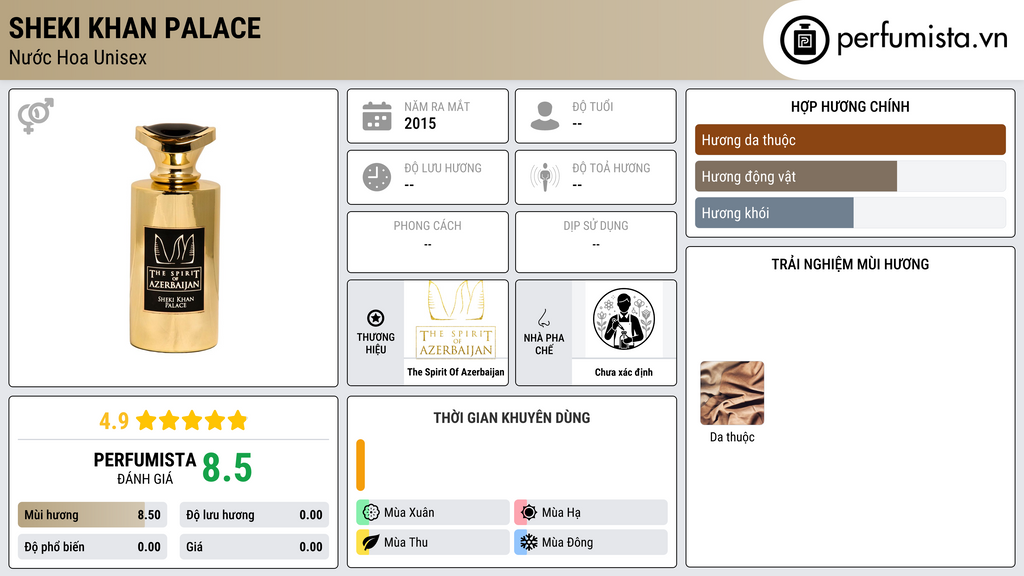Open The Spirit Of Azerbaijan brand link
The width and height of the screenshot is (1024, 576).
[x=456, y=372]
